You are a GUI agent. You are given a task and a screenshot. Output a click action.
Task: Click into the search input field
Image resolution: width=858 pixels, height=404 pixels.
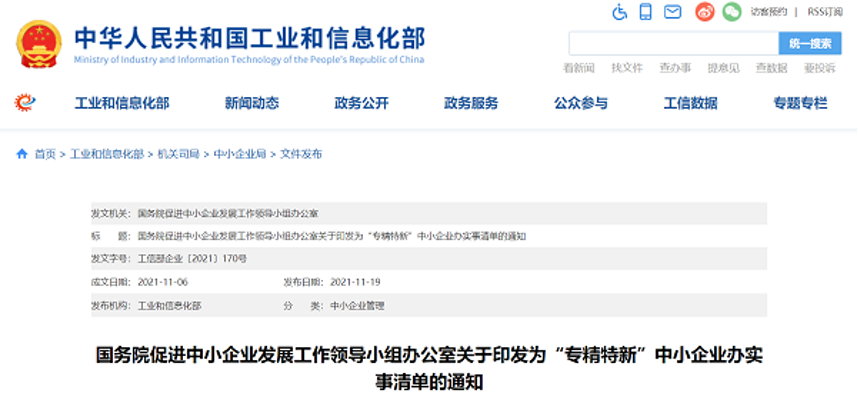pos(673,43)
